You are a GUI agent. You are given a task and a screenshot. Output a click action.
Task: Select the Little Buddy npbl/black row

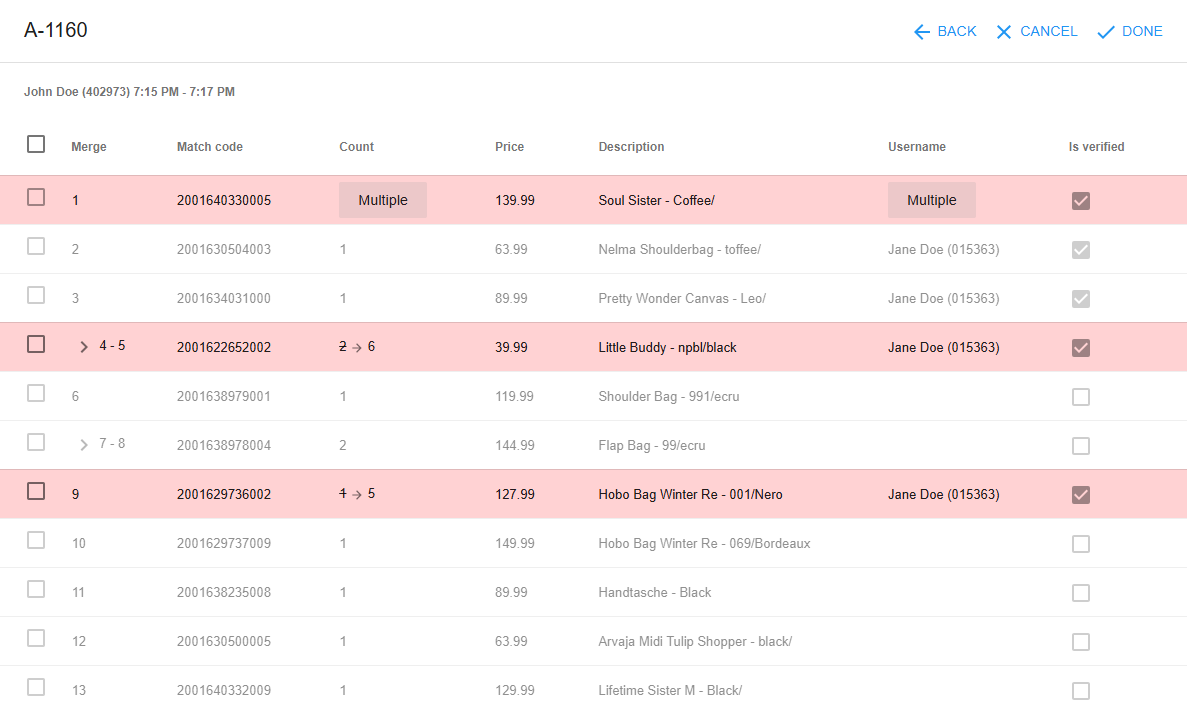[594, 347]
